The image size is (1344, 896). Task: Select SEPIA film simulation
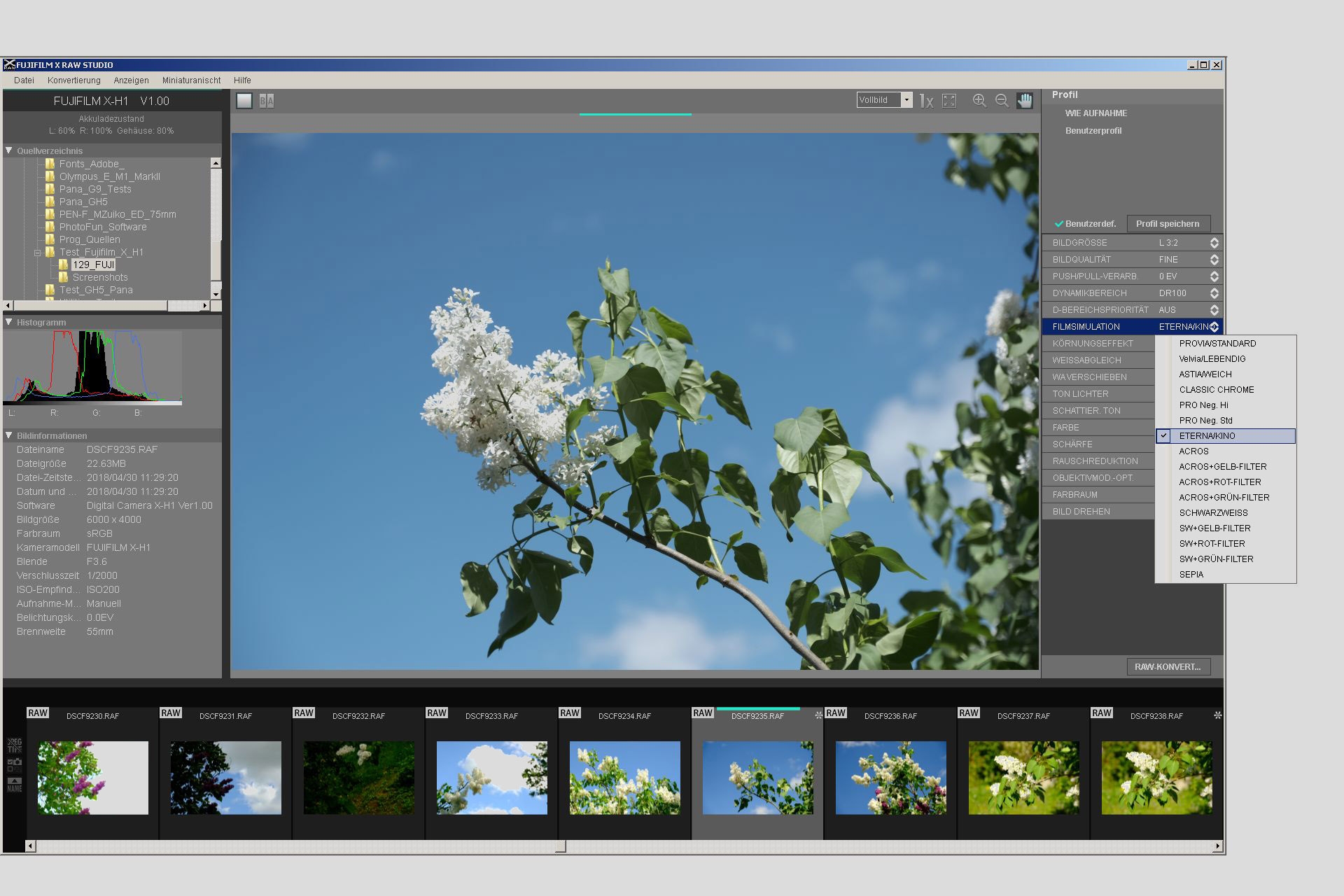1226,575
